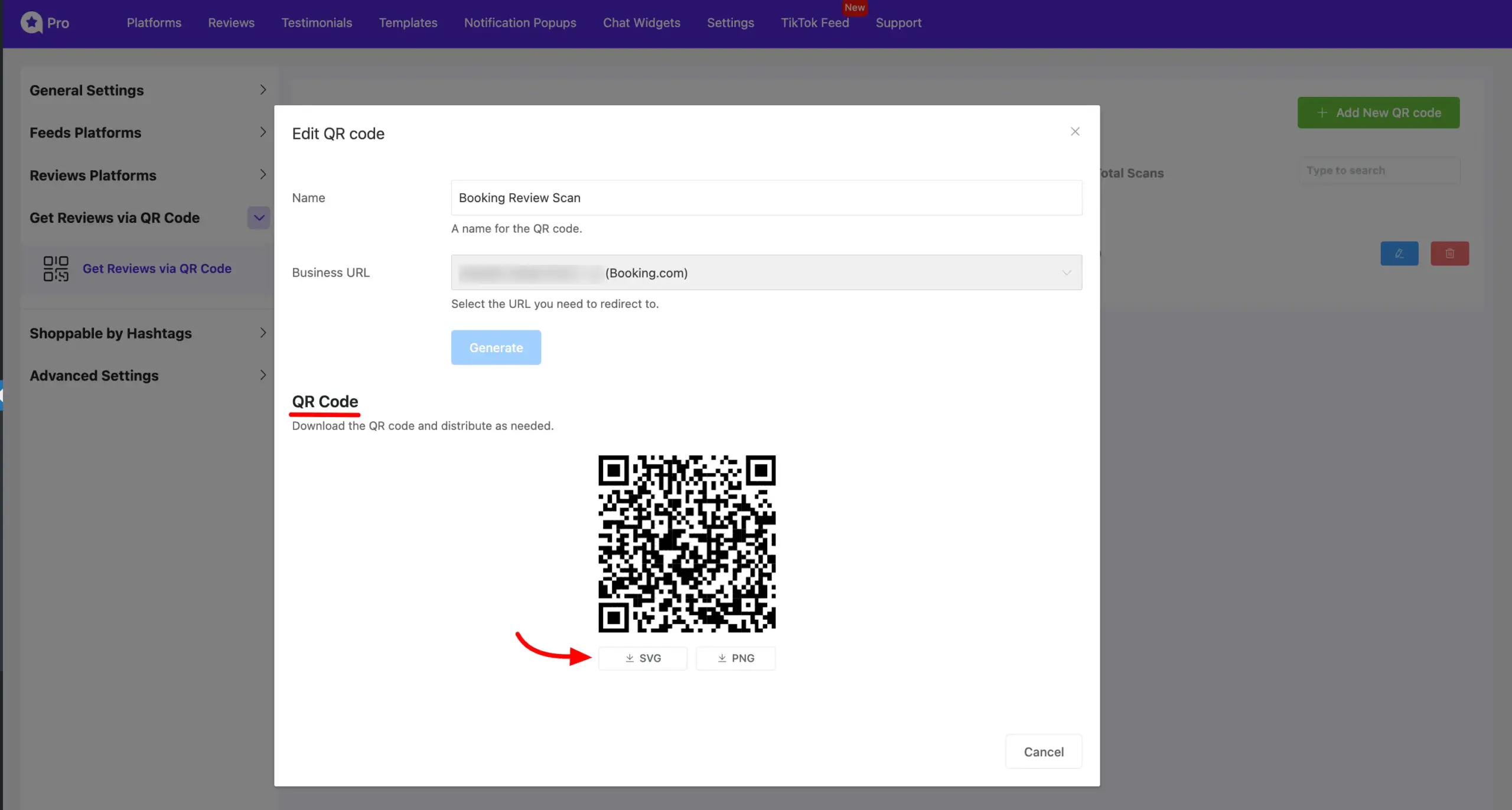Click the Type to search field
1512x810 pixels.
coord(1379,171)
